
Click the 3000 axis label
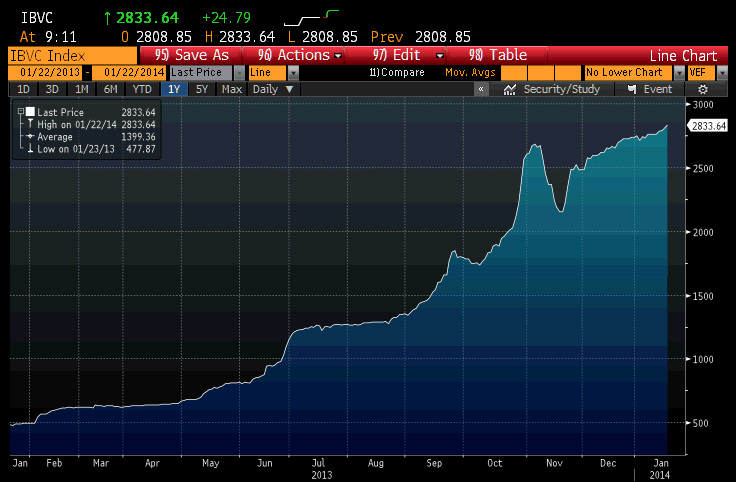[703, 104]
